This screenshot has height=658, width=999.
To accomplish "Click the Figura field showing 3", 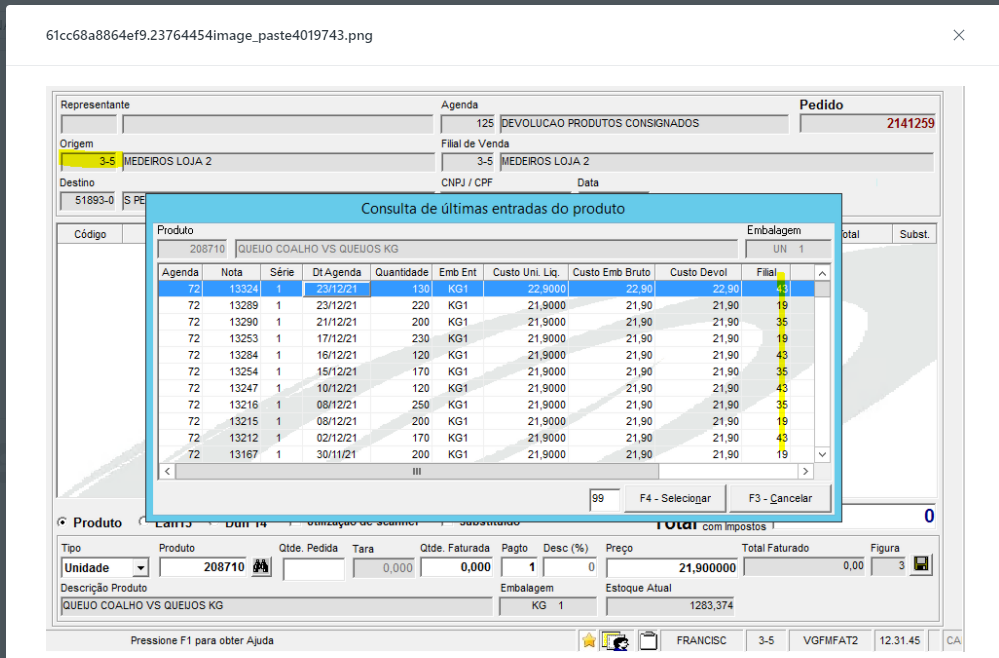I will (x=889, y=565).
